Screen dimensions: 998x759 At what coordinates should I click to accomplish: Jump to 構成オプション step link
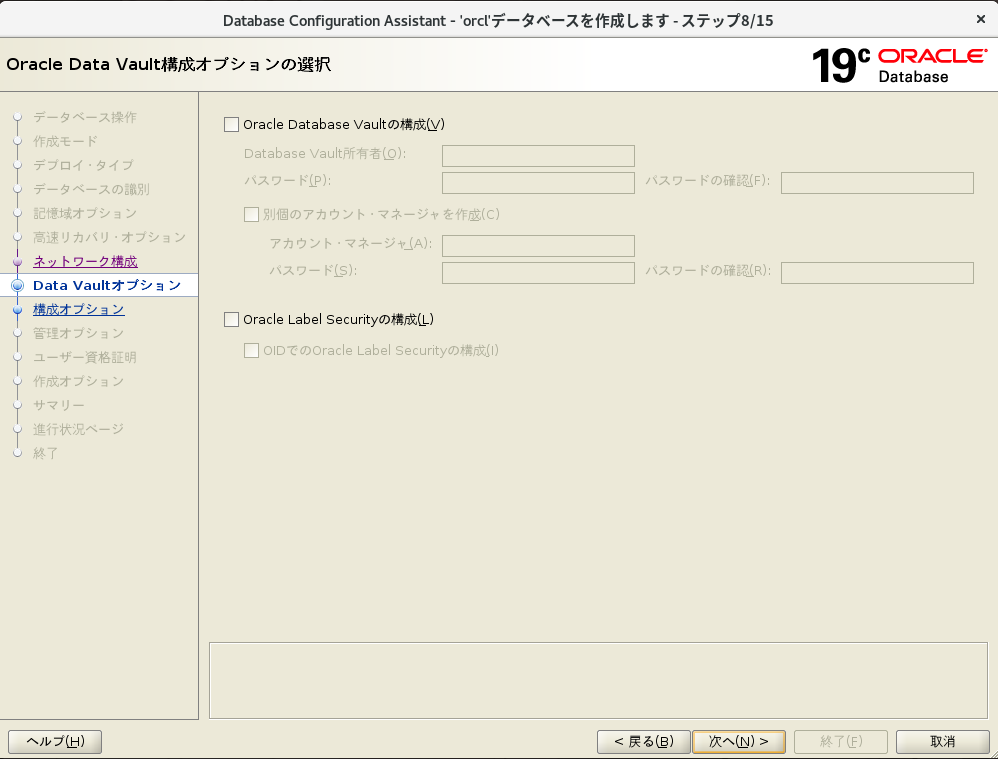point(79,310)
